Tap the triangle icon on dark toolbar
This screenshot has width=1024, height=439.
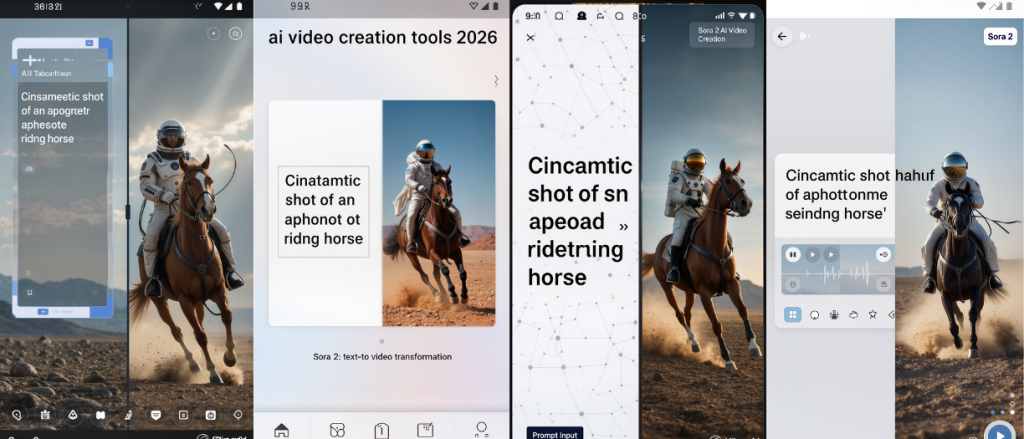point(72,414)
